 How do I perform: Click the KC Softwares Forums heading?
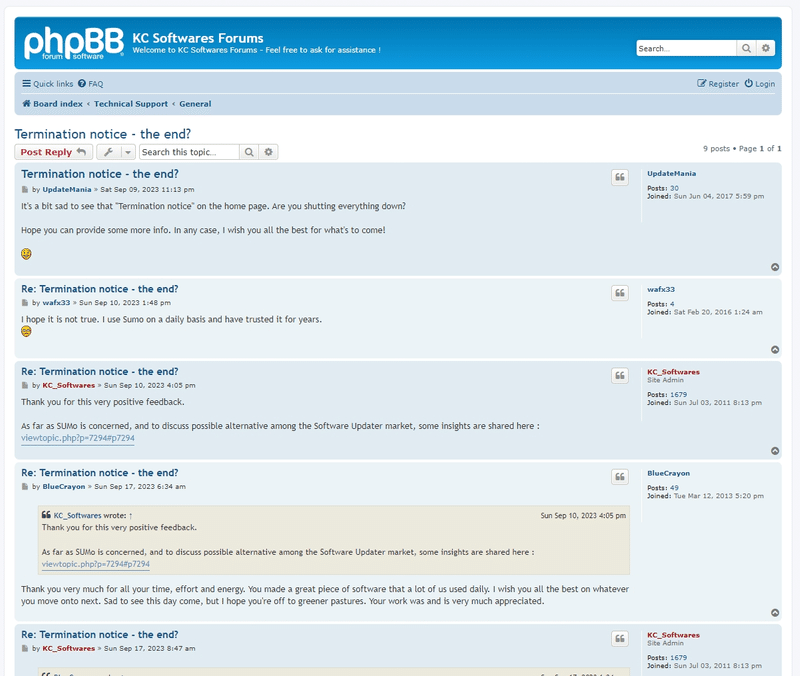[x=197, y=38]
